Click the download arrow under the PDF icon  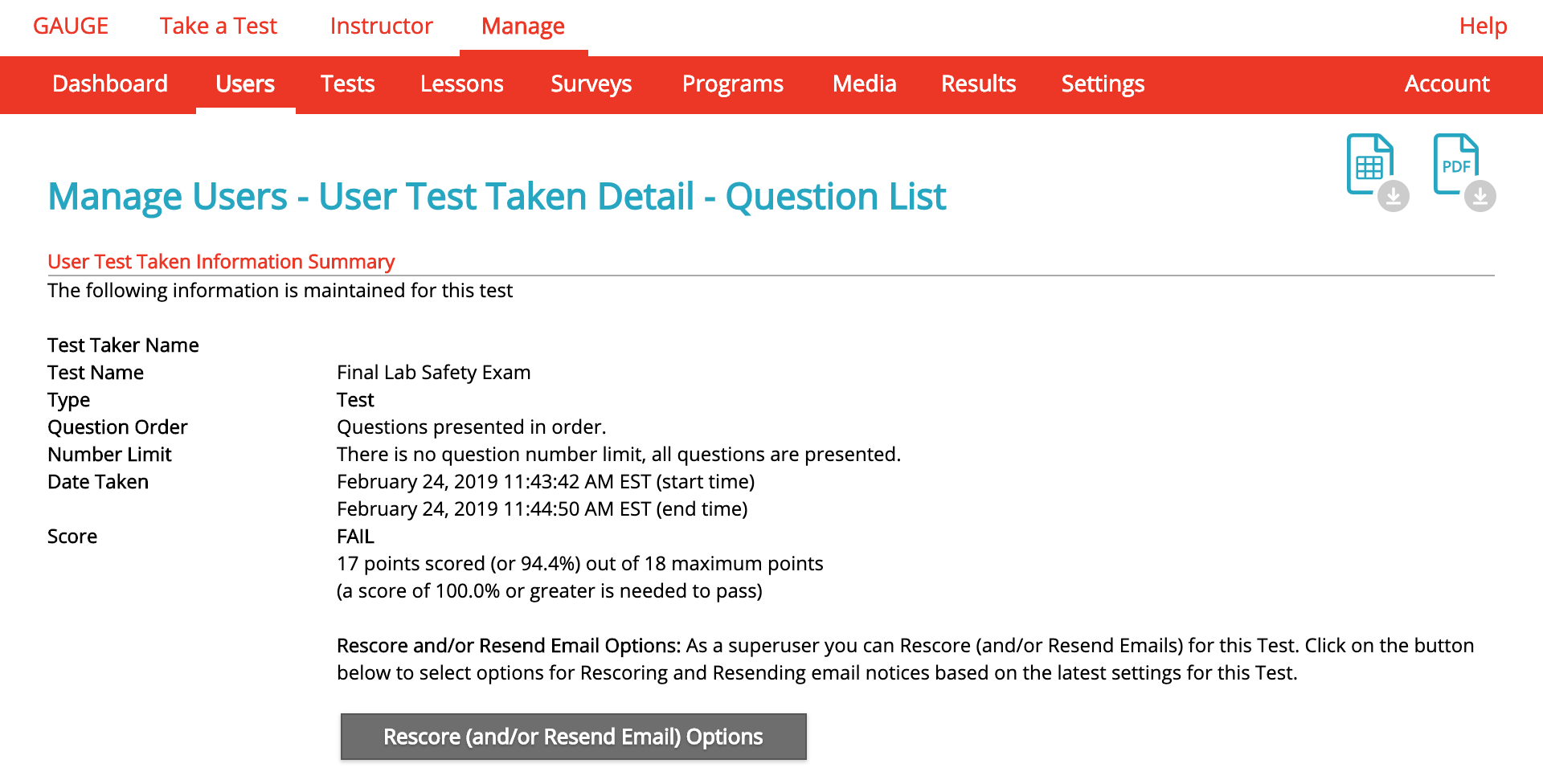point(1481,197)
